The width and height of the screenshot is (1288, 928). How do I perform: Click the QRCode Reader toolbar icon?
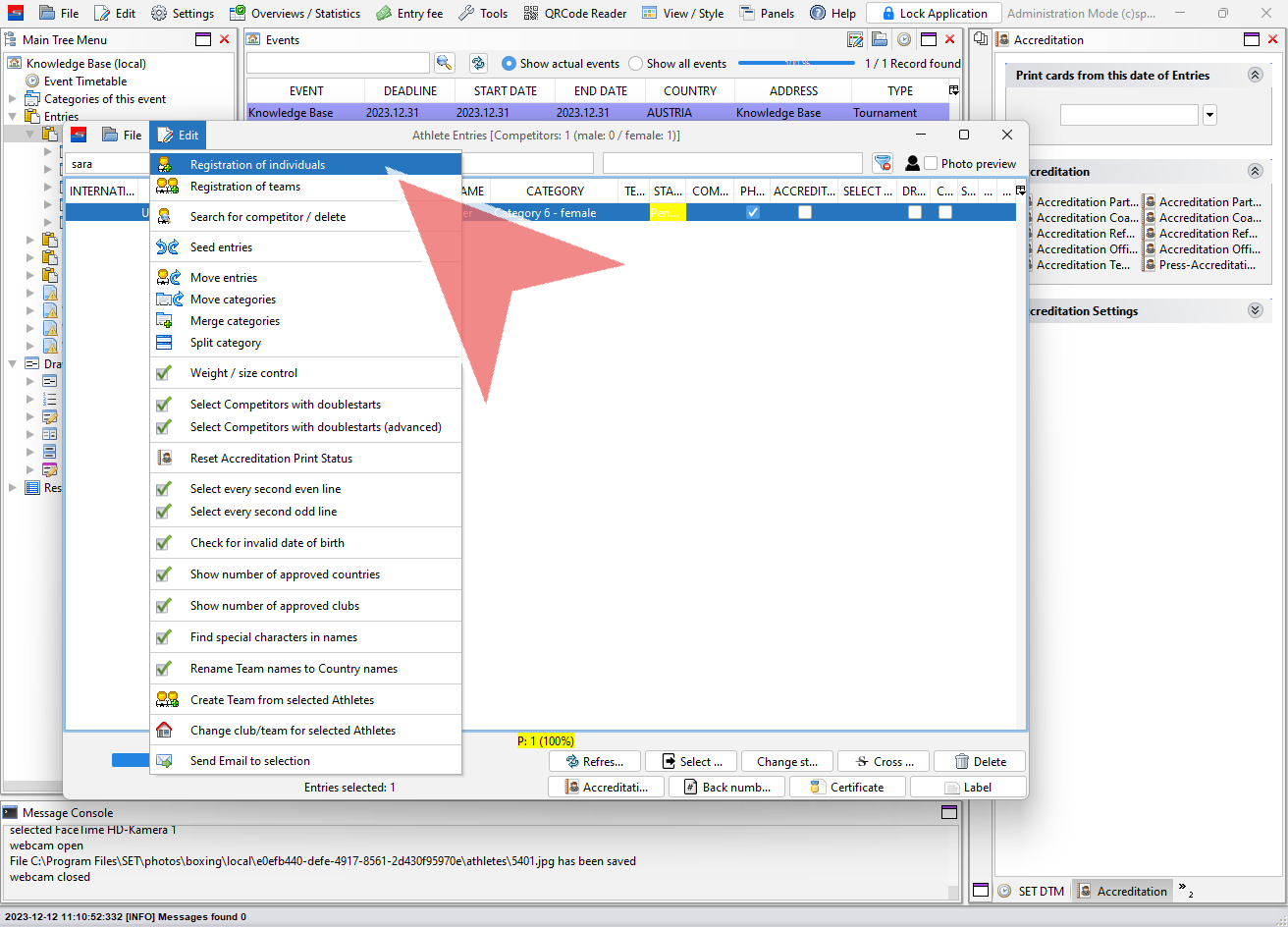coord(530,13)
